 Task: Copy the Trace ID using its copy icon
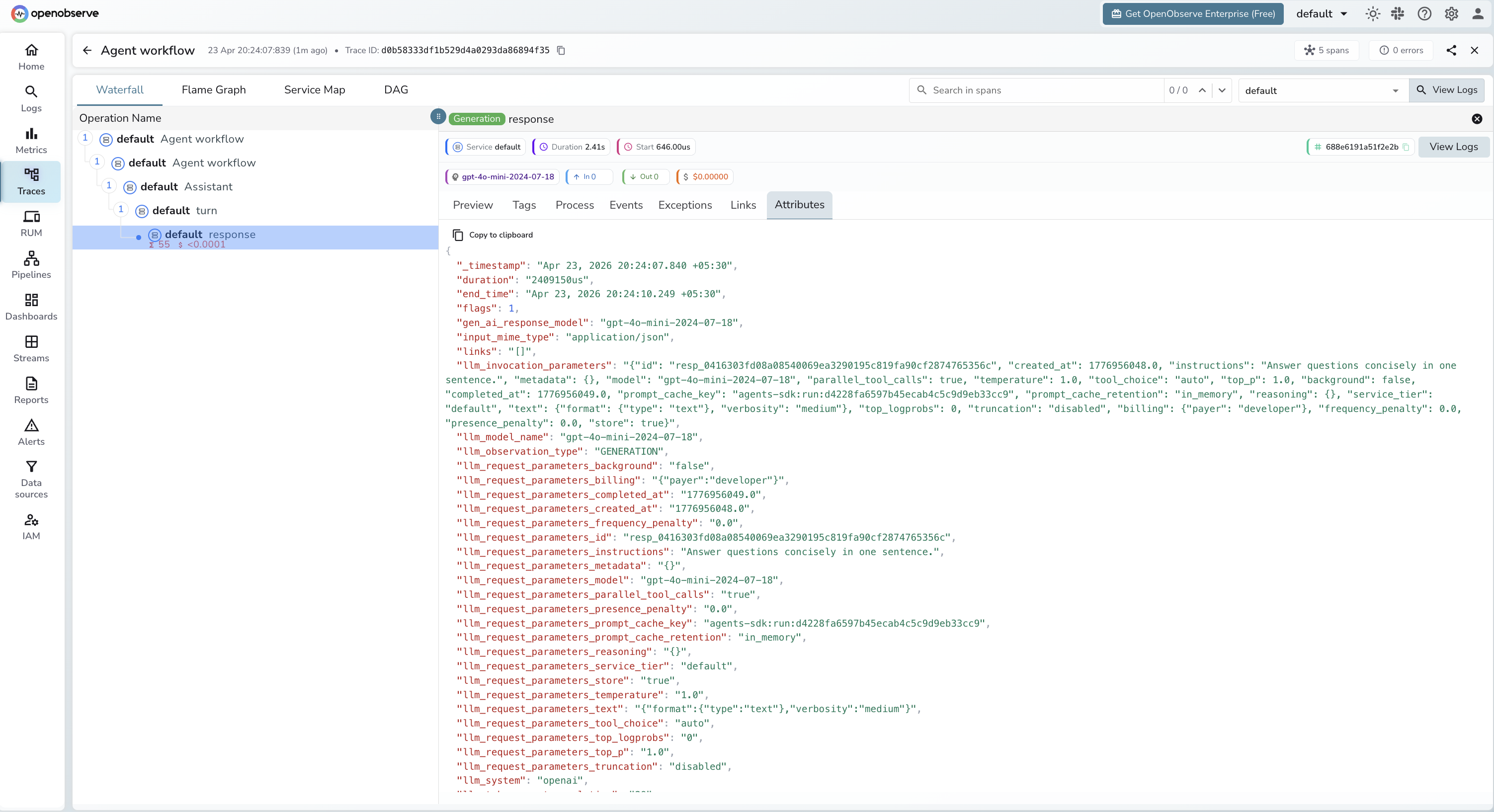[560, 51]
